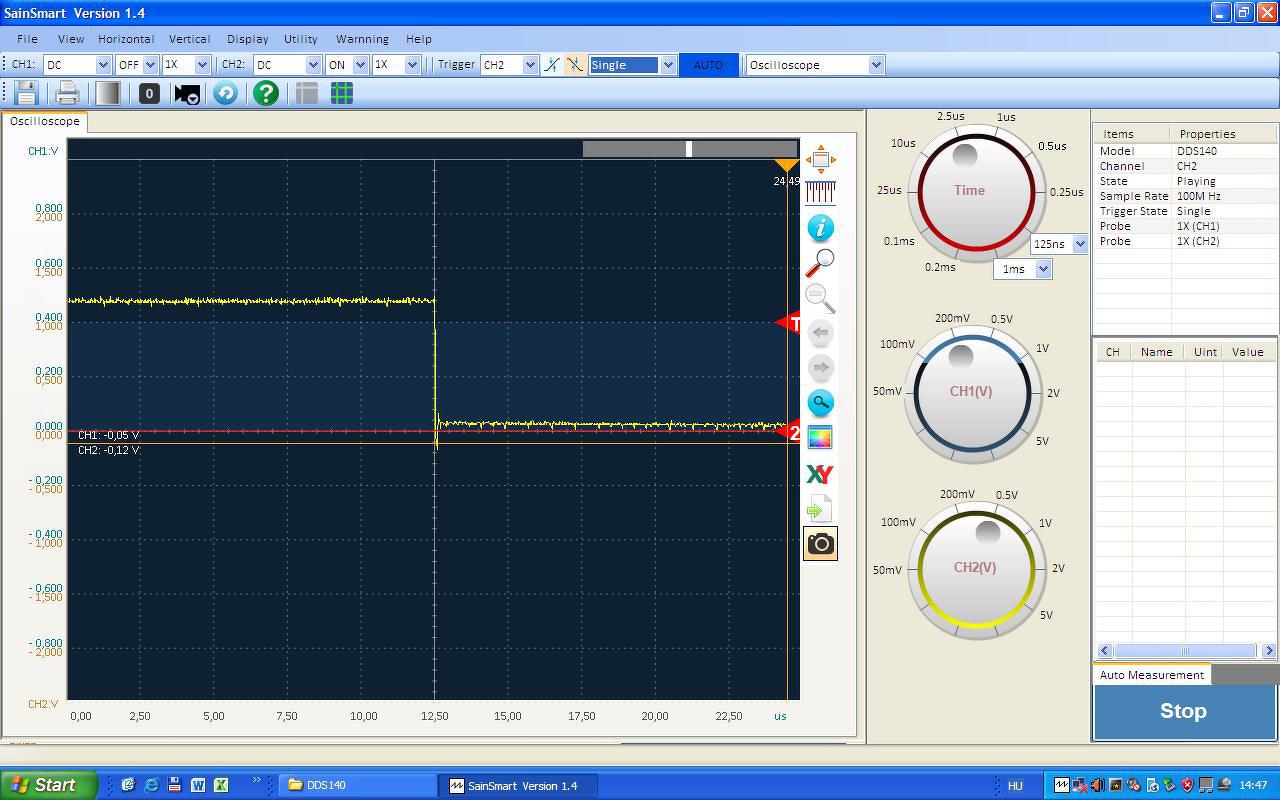Click the red 2 channel zero marker
The width and height of the screenshot is (1280, 800).
[789, 432]
